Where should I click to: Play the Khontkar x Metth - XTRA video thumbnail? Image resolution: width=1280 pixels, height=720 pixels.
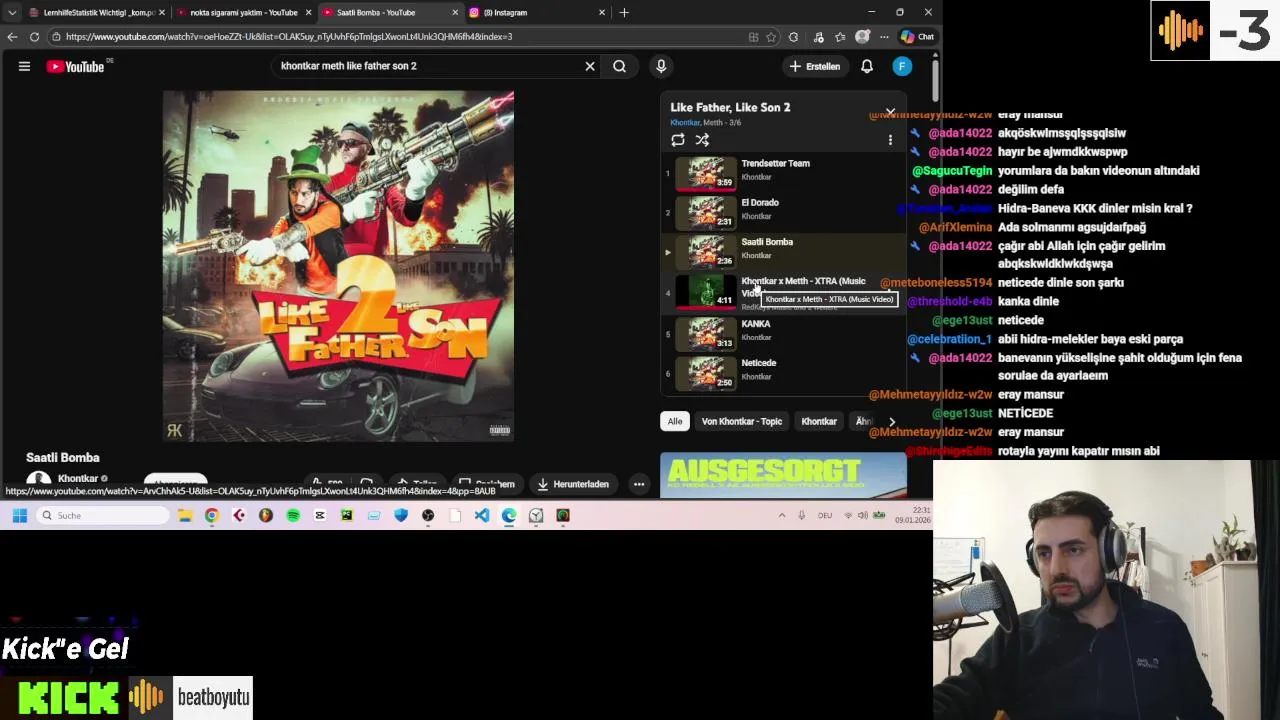point(706,291)
